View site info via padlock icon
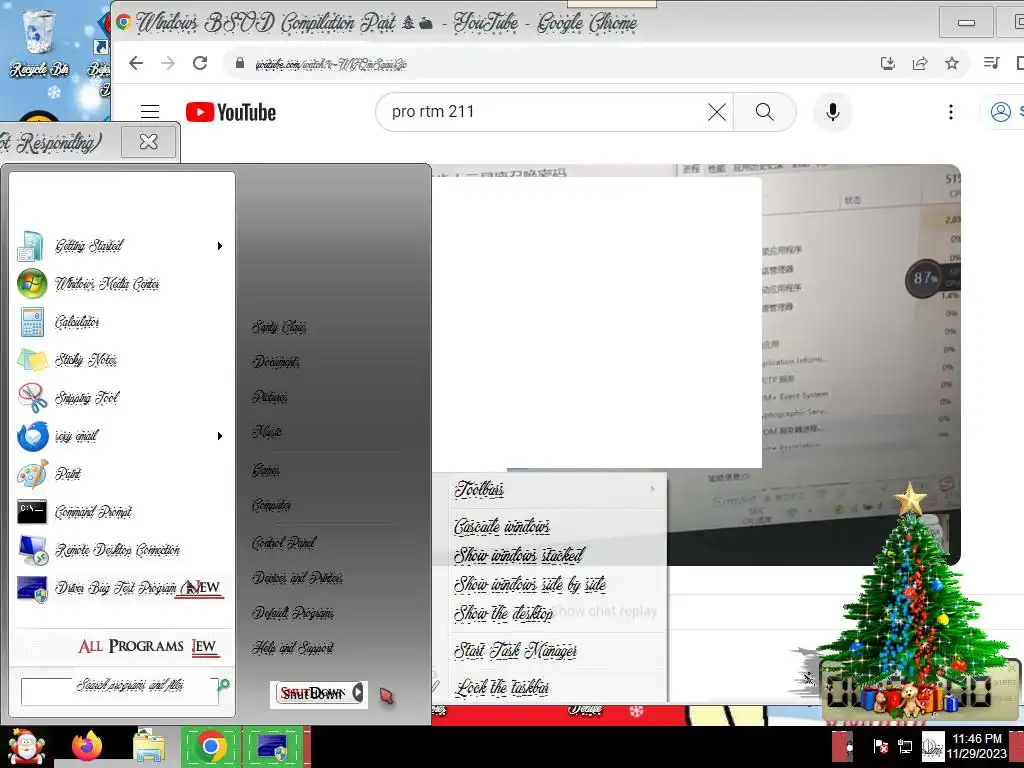Screen dimensions: 1024x768 pos(240,63)
